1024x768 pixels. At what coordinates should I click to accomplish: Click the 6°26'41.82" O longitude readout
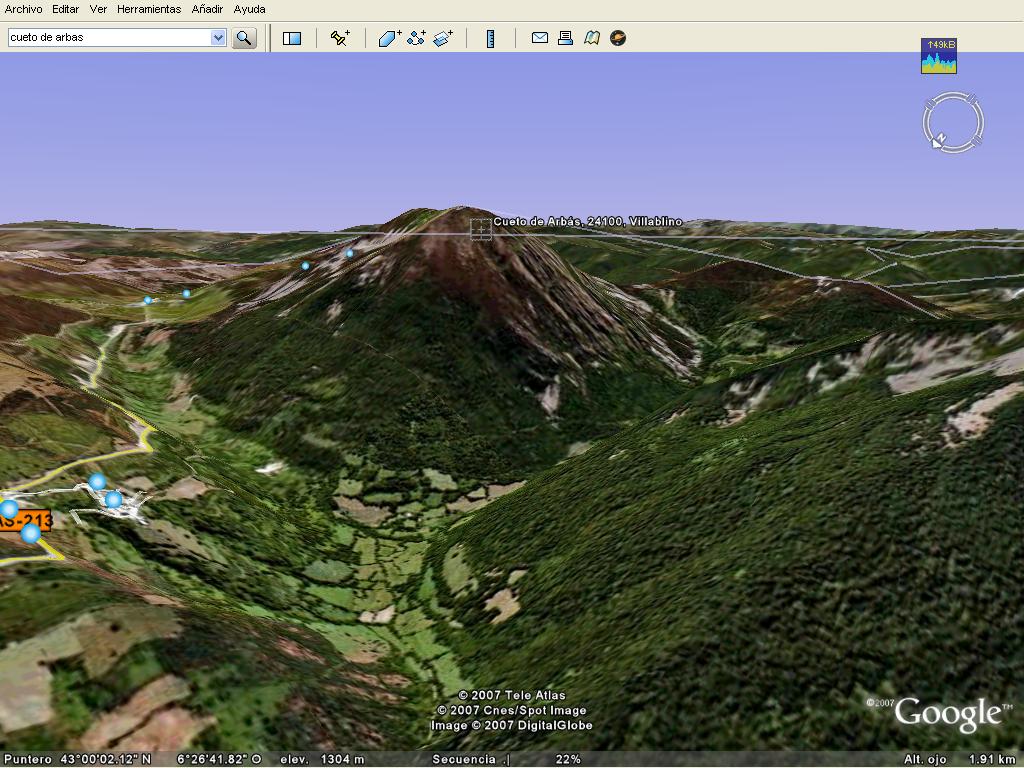(x=219, y=759)
